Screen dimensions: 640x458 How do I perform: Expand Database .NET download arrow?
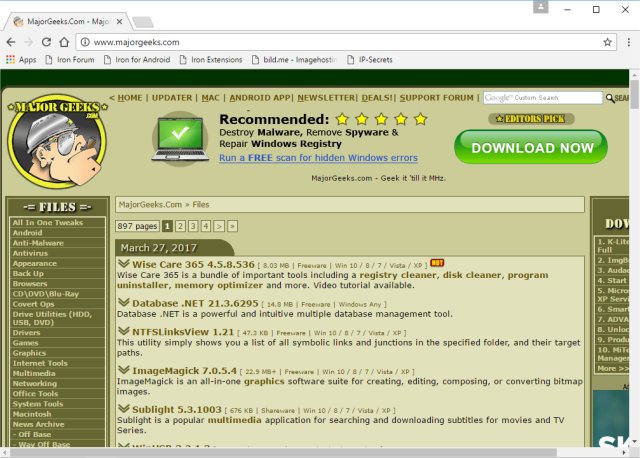(123, 302)
